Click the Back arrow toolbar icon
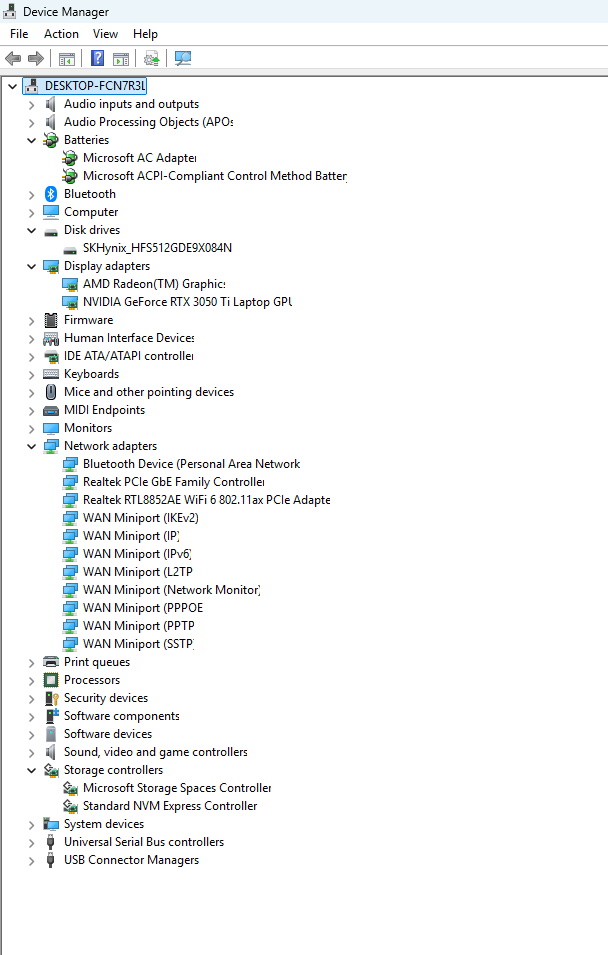This screenshot has height=955, width=608. point(13,58)
